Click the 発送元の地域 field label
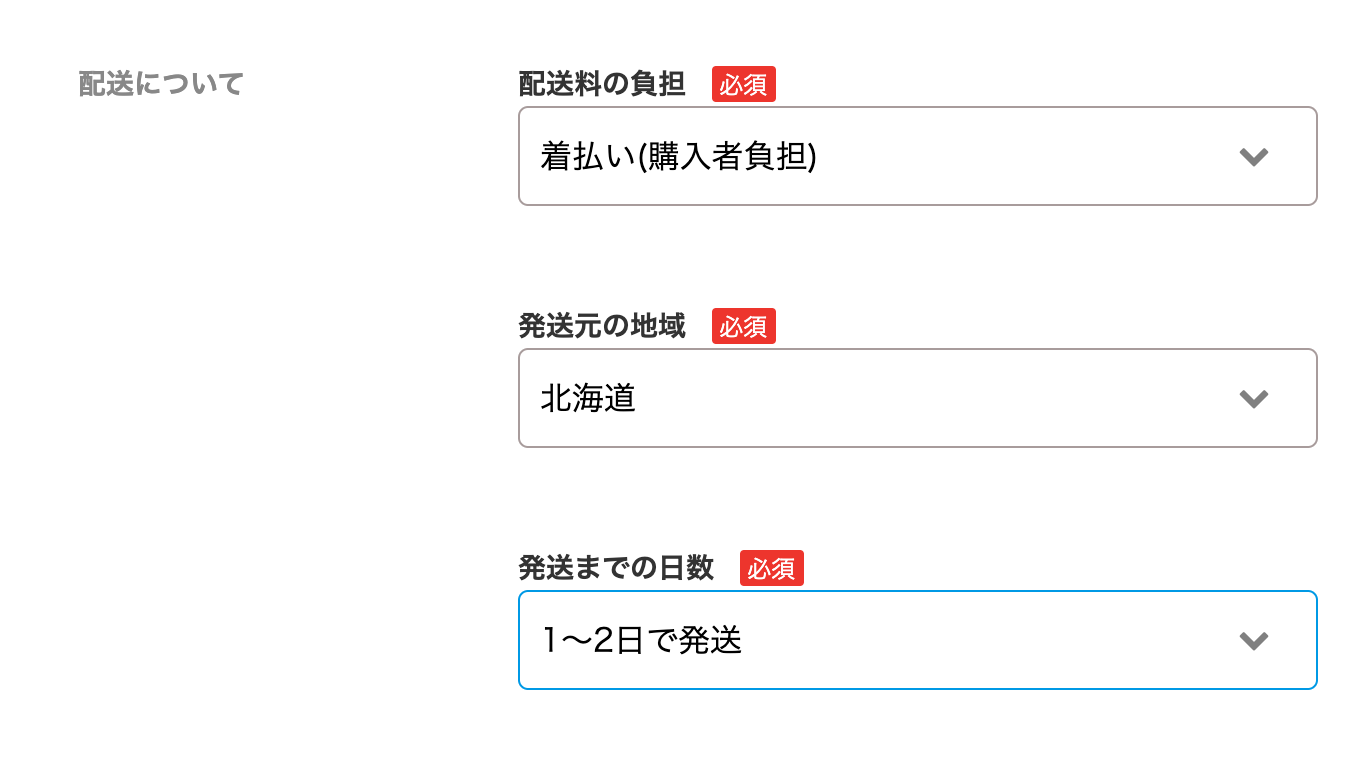Image resolution: width=1372 pixels, height=764 pixels. (601, 326)
